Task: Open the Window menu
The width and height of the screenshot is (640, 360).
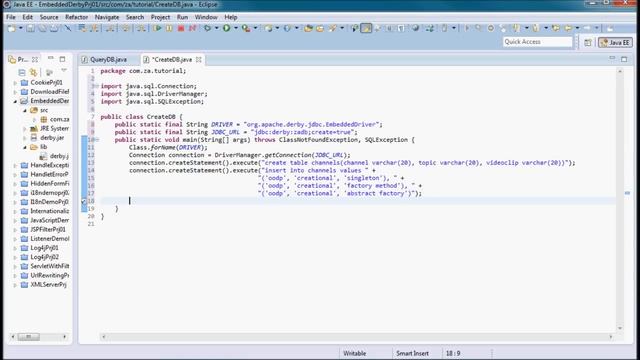Action: [206, 17]
